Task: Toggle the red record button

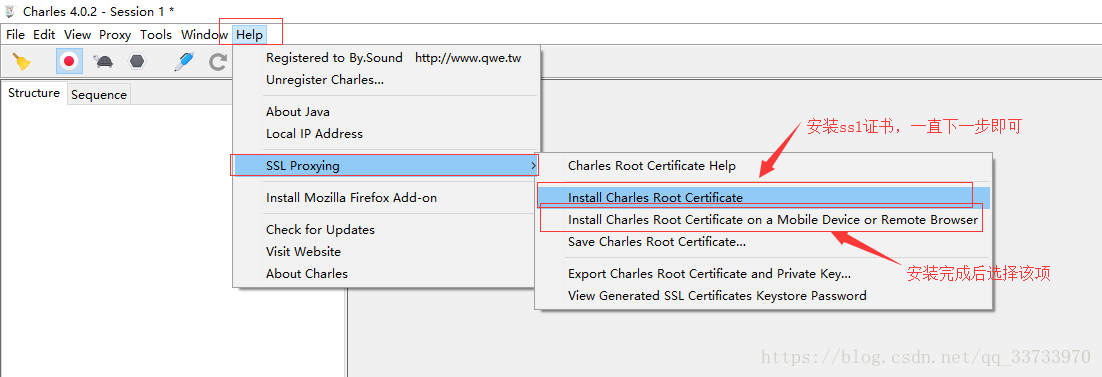Action: pyautogui.click(x=69, y=61)
